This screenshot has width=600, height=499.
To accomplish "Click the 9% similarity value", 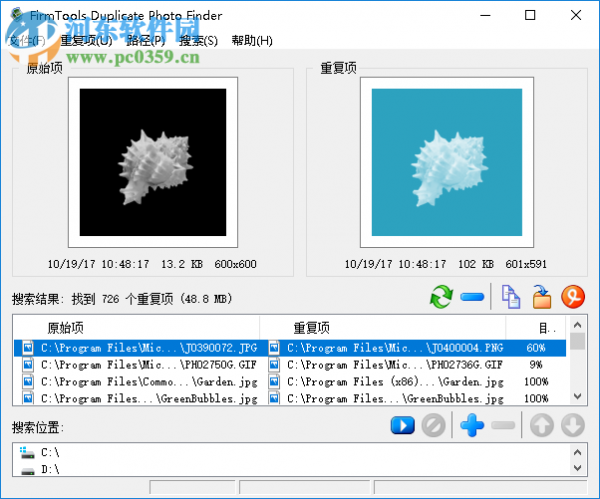I will tap(536, 365).
